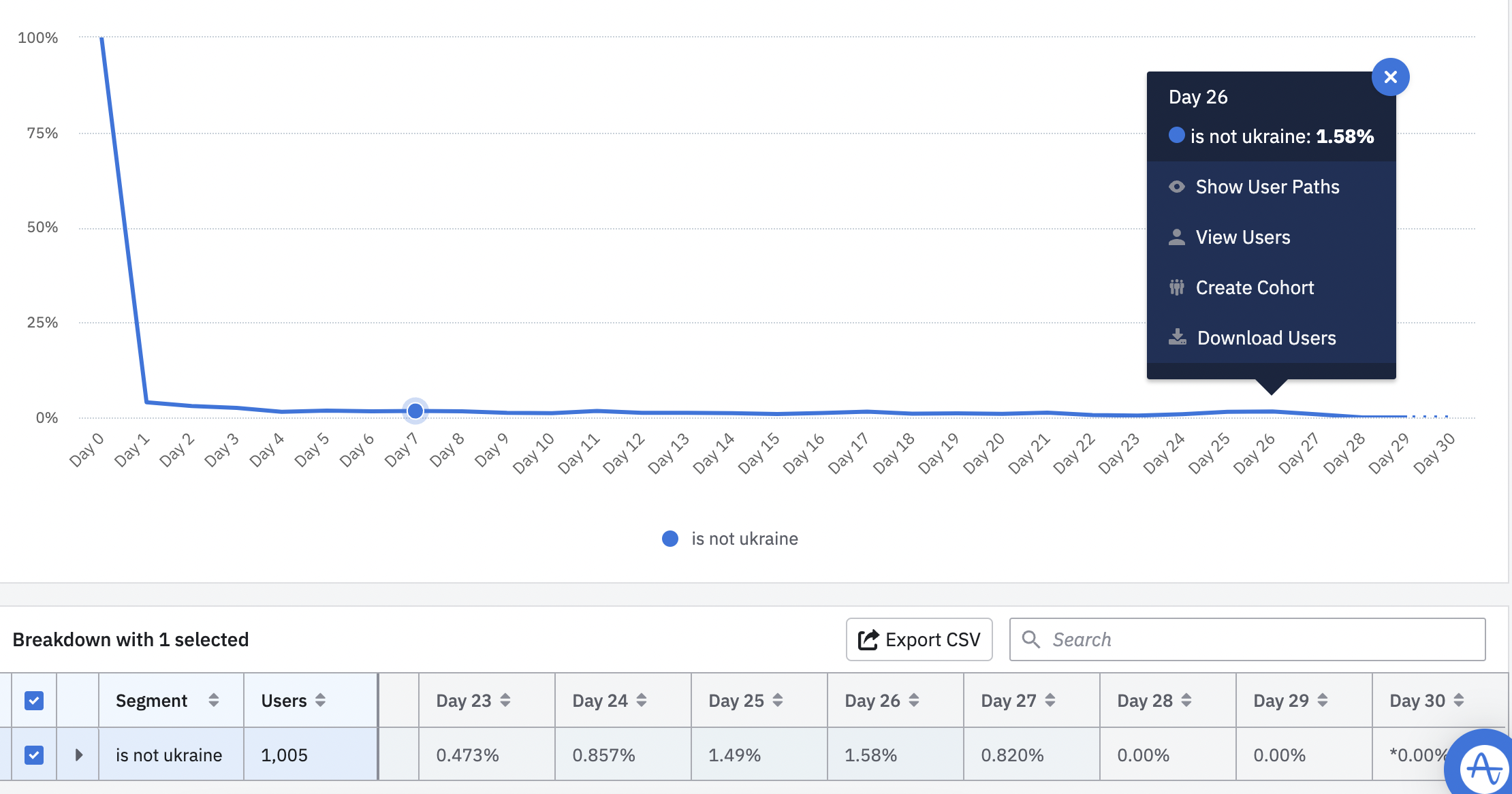This screenshot has height=794, width=1512.
Task: Uncheck the 'is not ukraine' row checkbox
Action: (x=34, y=755)
